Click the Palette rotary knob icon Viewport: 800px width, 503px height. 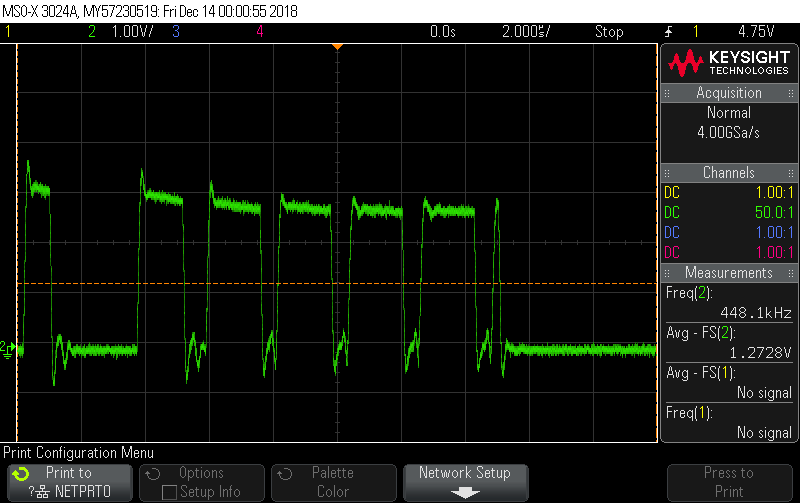pyautogui.click(x=284, y=474)
